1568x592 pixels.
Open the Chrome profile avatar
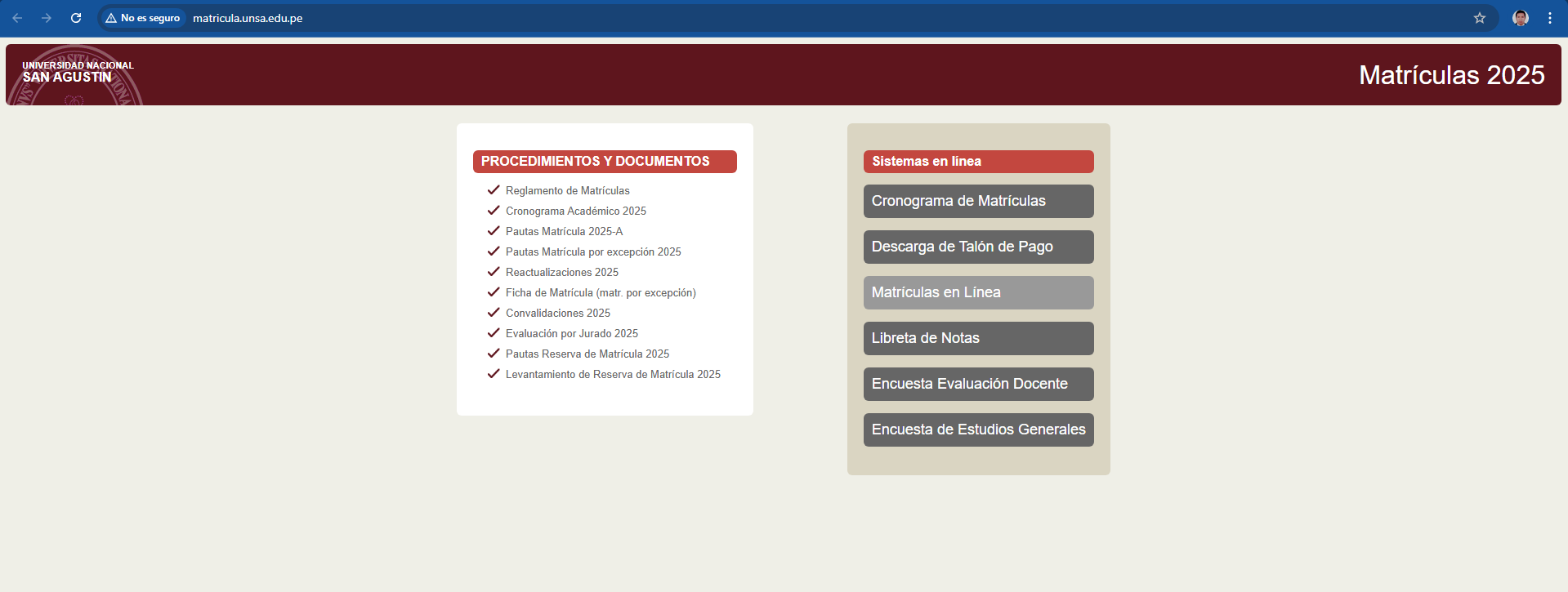point(1520,18)
